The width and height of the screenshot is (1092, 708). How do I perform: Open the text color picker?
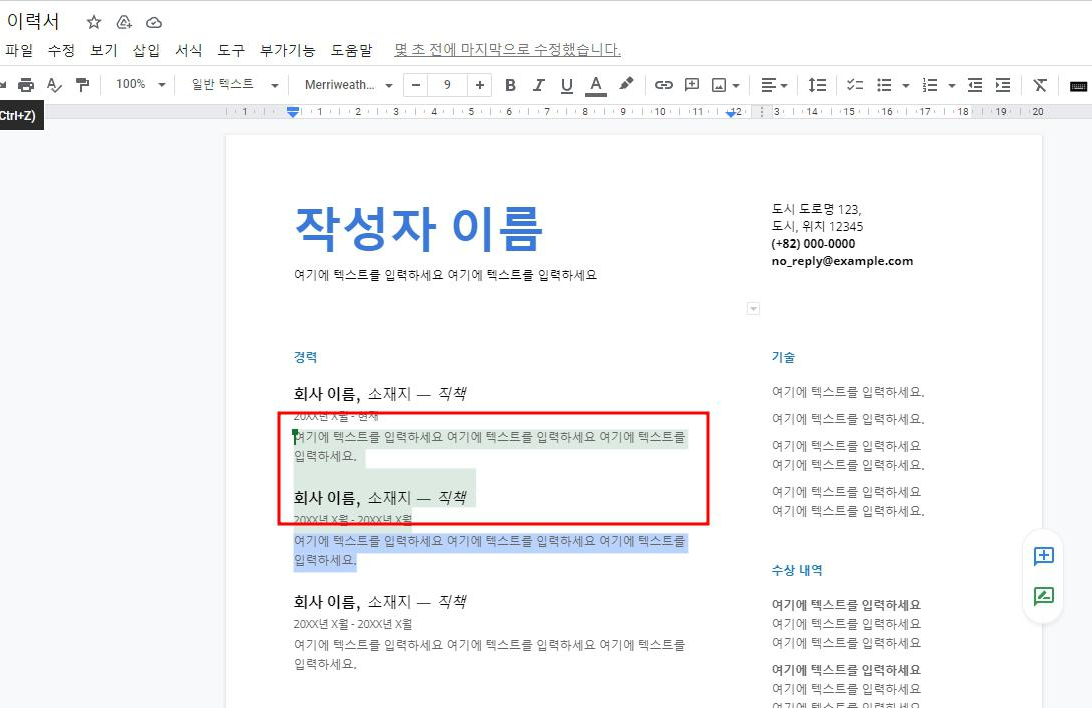(x=595, y=85)
